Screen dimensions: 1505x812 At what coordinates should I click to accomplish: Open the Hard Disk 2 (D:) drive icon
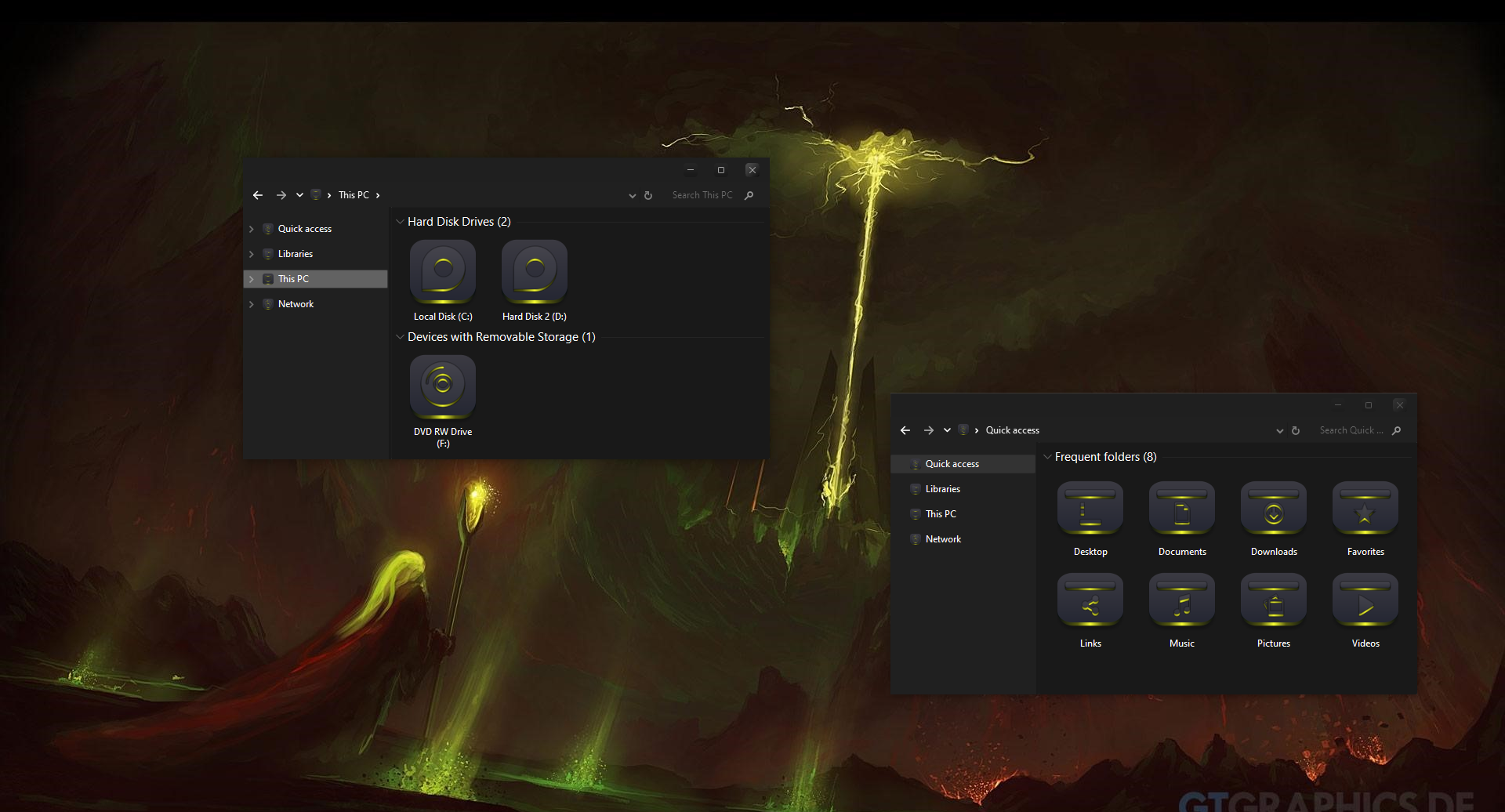pos(535,272)
